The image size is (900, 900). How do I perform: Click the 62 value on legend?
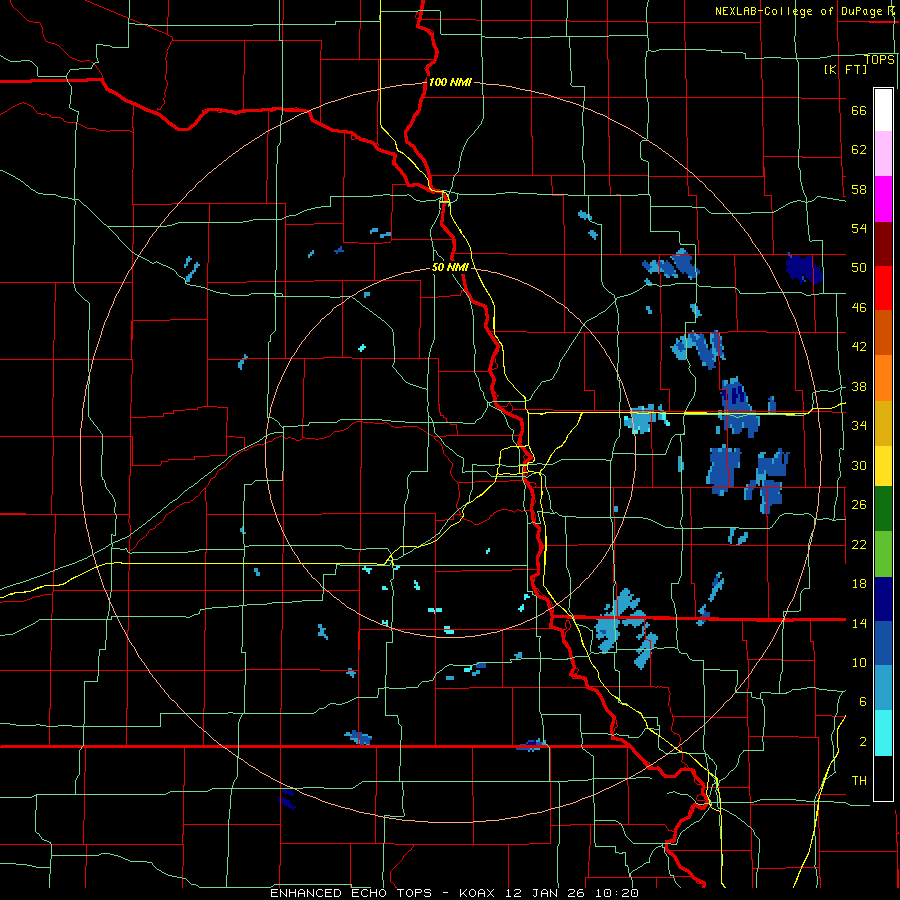859,150
